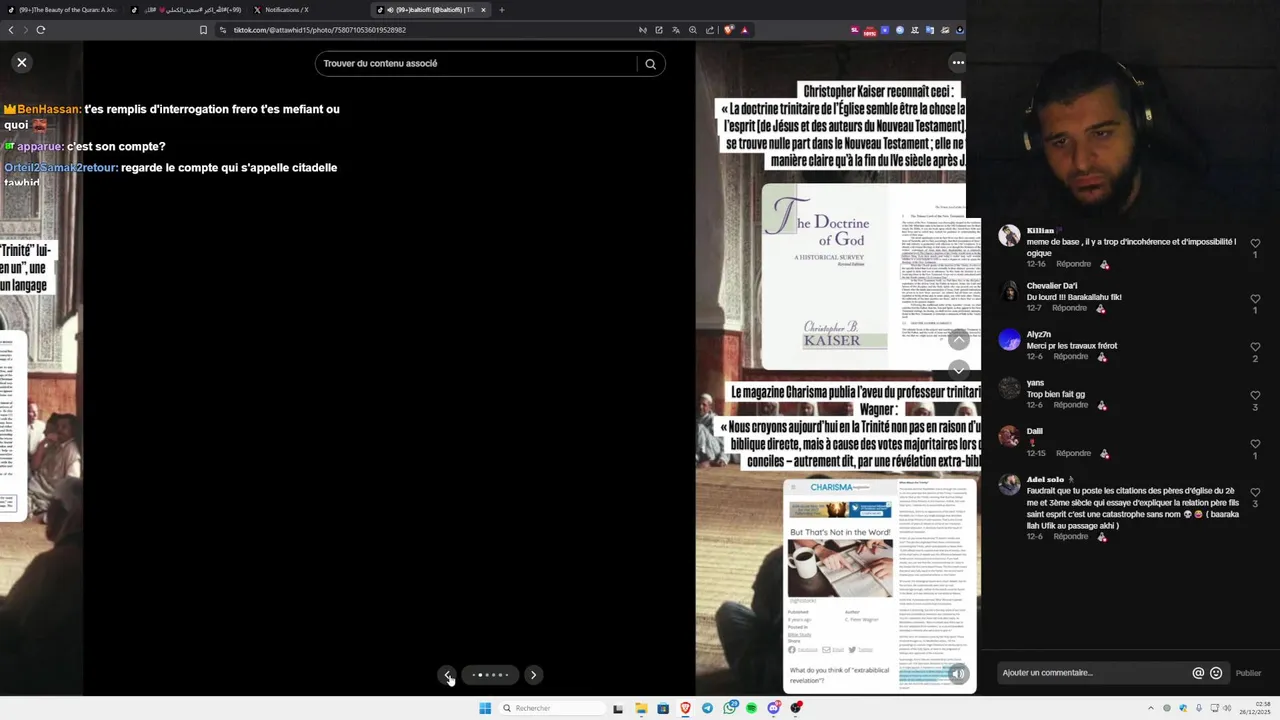This screenshot has width=1280, height=720.
Task: Reload the current page
Action: pyautogui.click(x=41, y=30)
